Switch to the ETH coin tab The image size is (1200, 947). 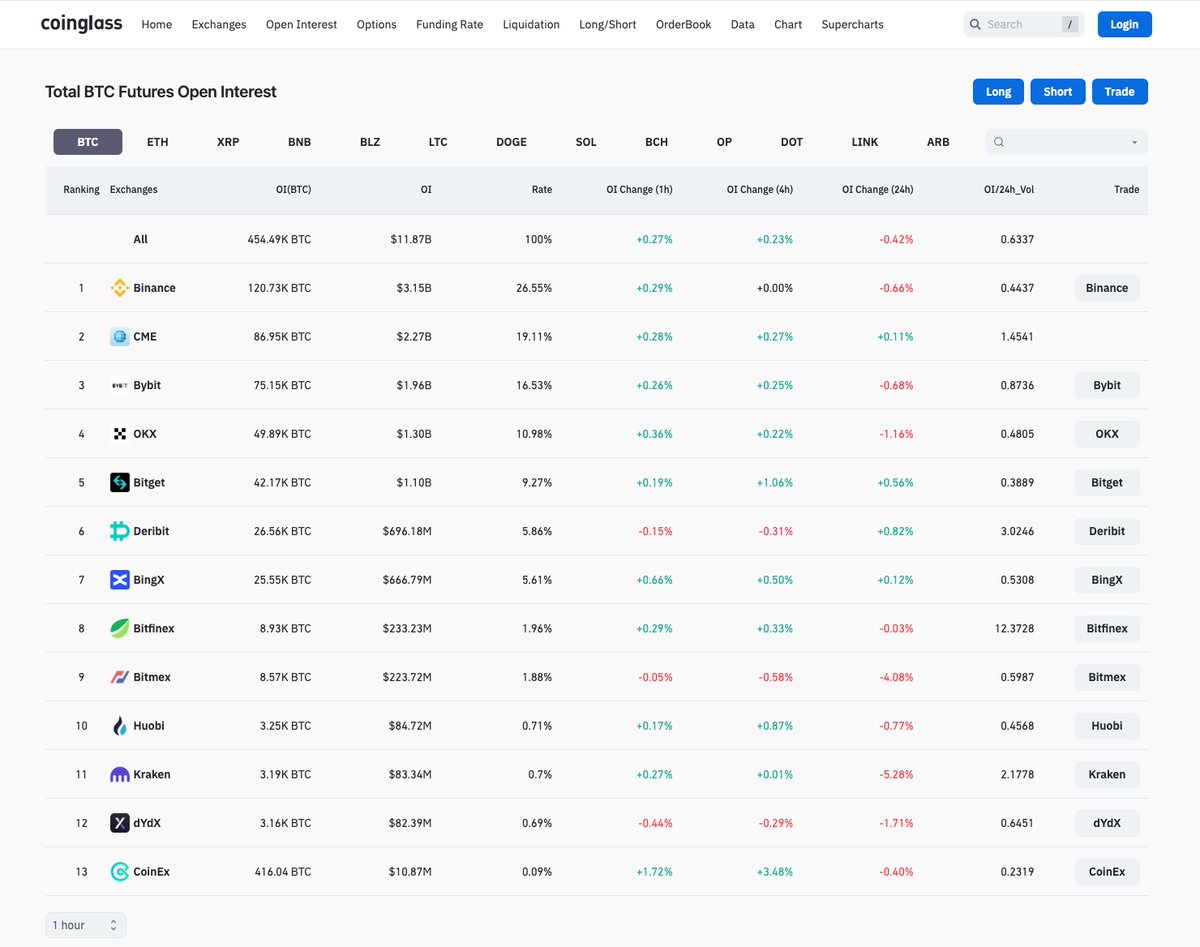pos(158,142)
